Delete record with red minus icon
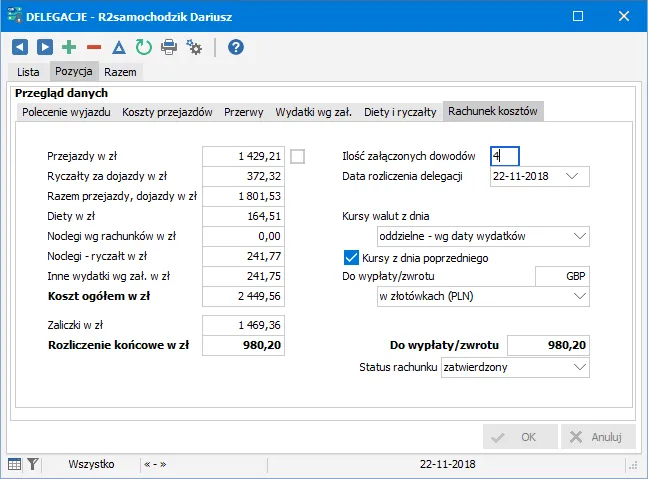This screenshot has height=479, width=648. pos(94,47)
